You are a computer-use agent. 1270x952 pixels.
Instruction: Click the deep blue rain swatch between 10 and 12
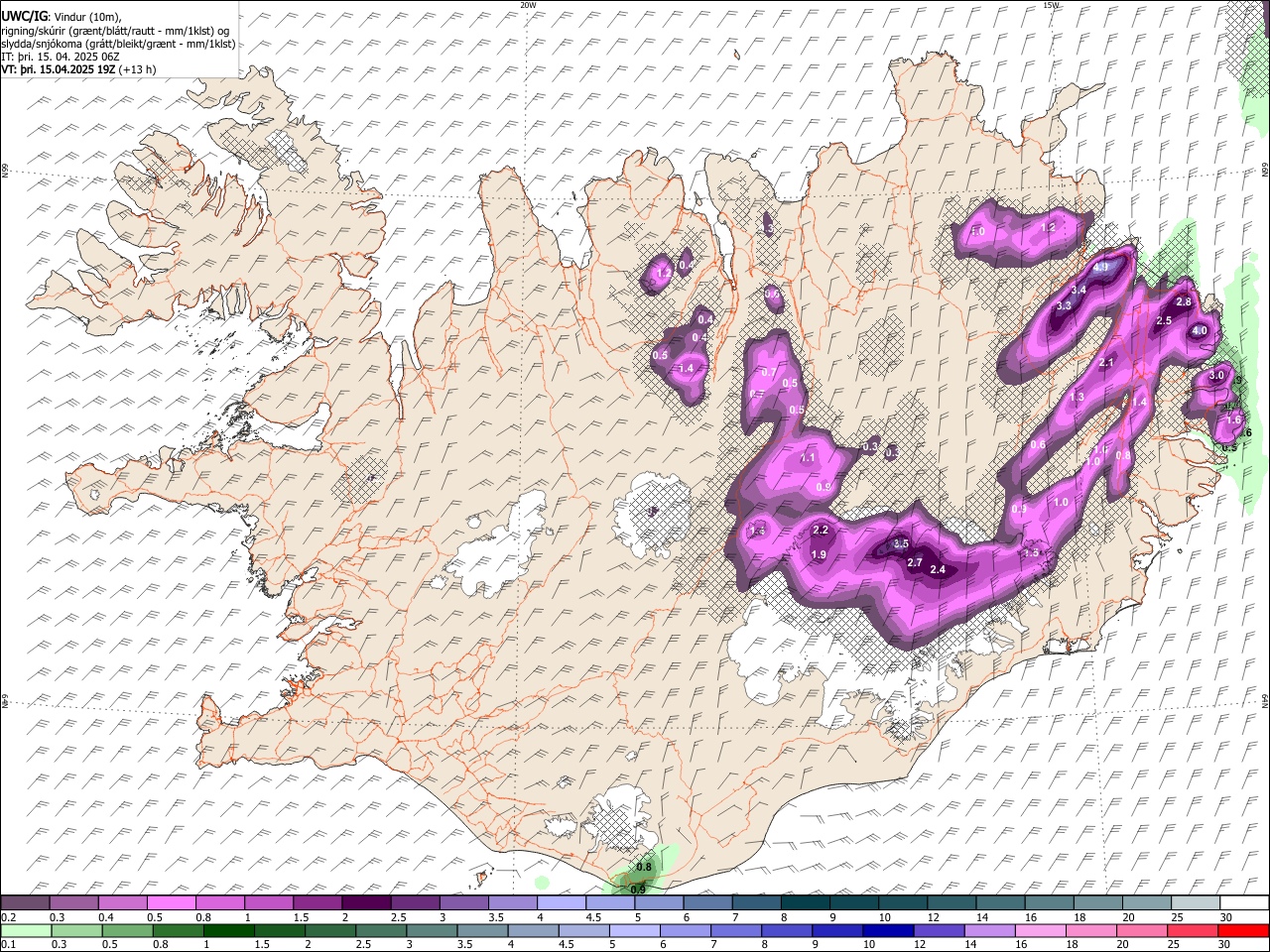[x=886, y=930]
